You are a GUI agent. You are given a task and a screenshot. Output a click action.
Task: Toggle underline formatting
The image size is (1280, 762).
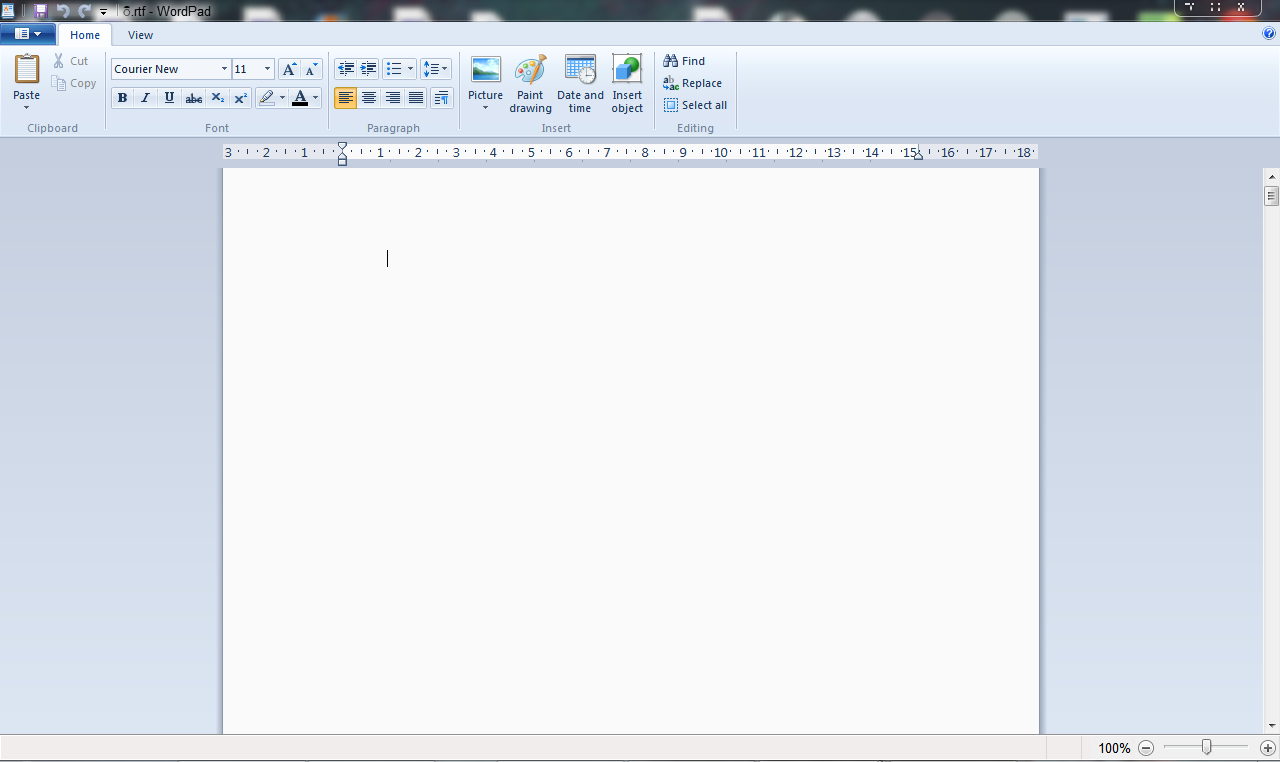(170, 98)
